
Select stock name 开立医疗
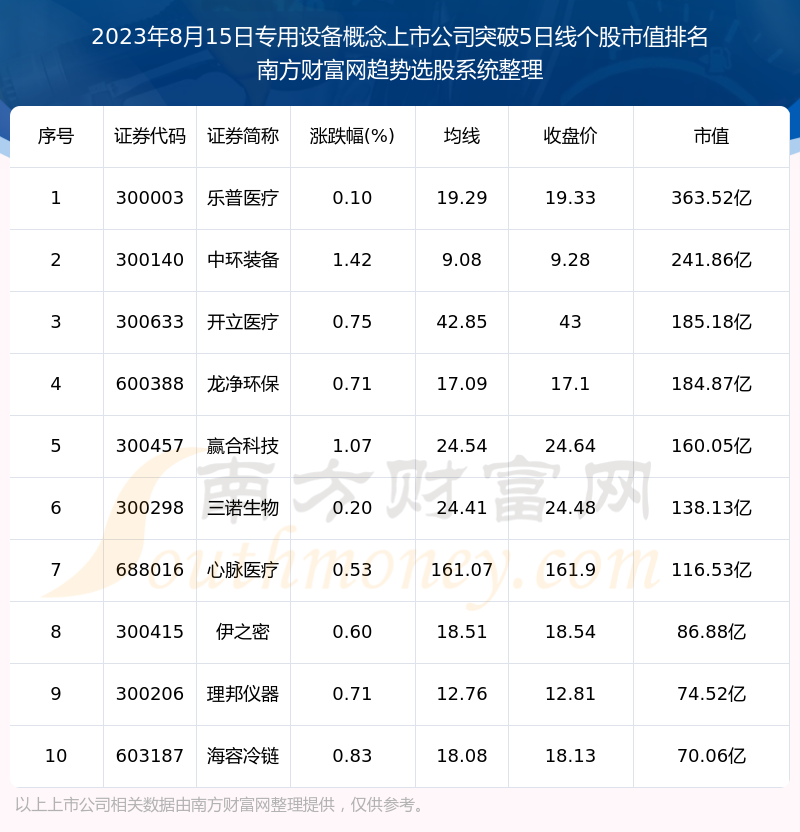(x=243, y=322)
